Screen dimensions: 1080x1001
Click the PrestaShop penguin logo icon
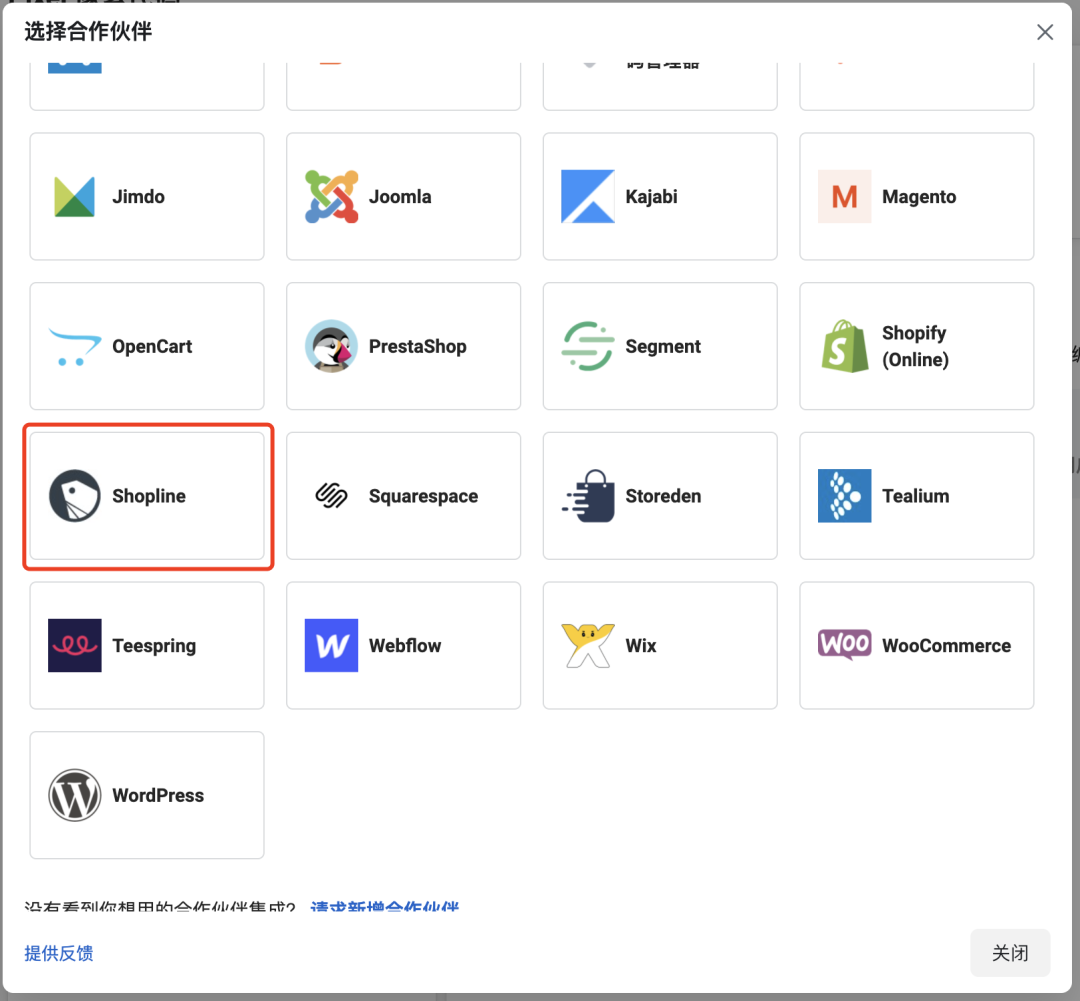(x=331, y=347)
